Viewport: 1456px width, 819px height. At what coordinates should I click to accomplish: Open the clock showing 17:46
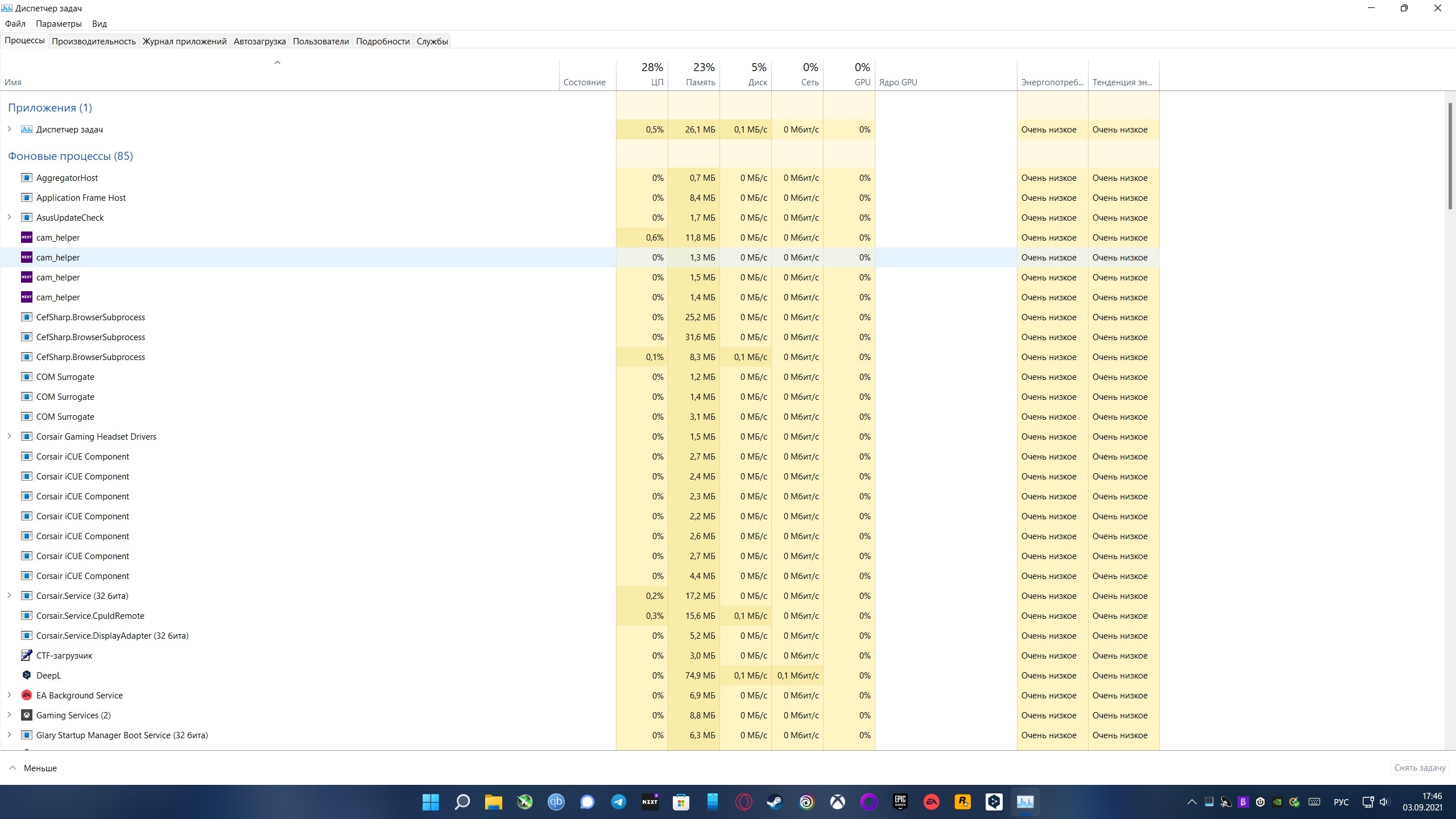(x=1422, y=802)
